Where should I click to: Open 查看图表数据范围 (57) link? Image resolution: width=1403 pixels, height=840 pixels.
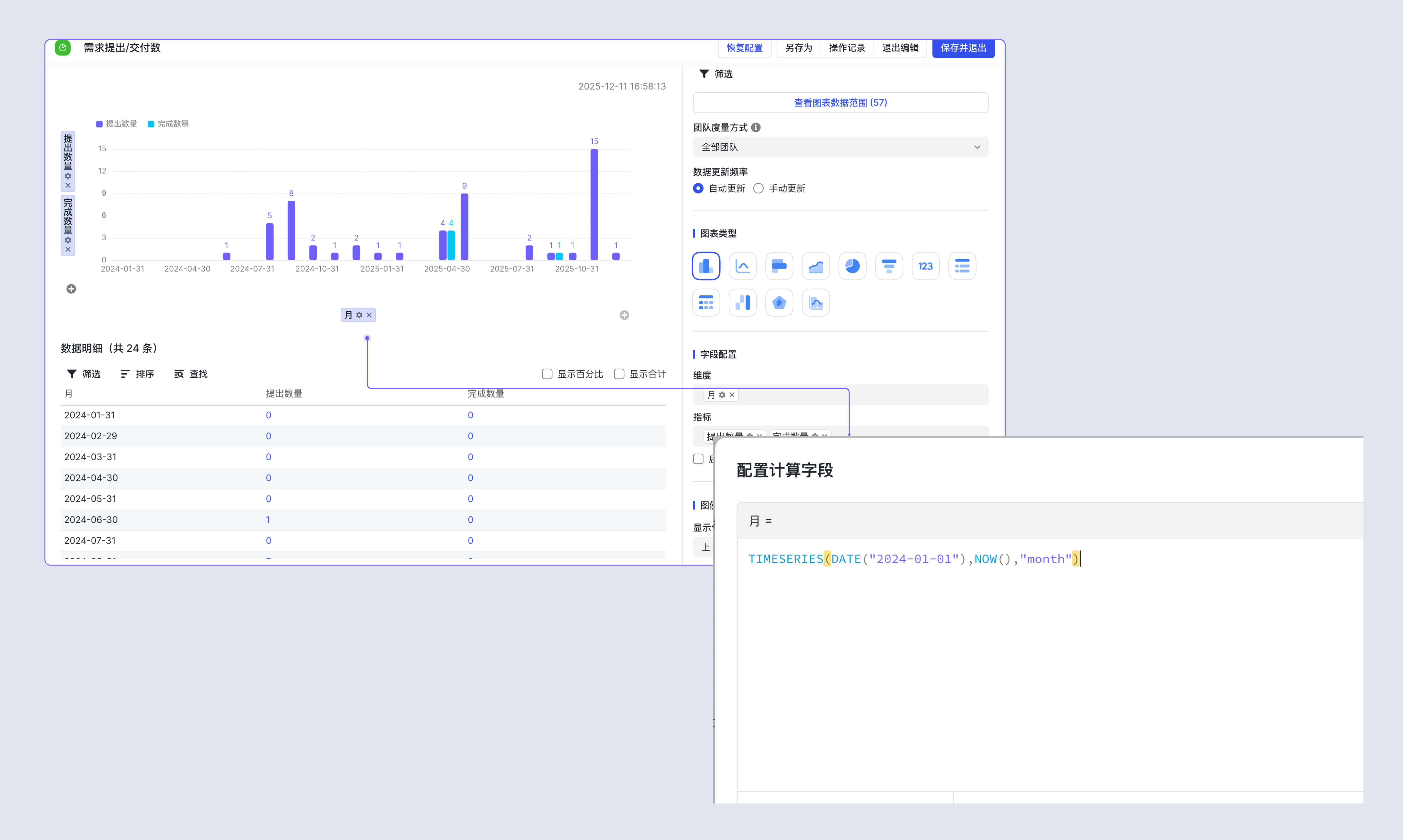(x=840, y=102)
